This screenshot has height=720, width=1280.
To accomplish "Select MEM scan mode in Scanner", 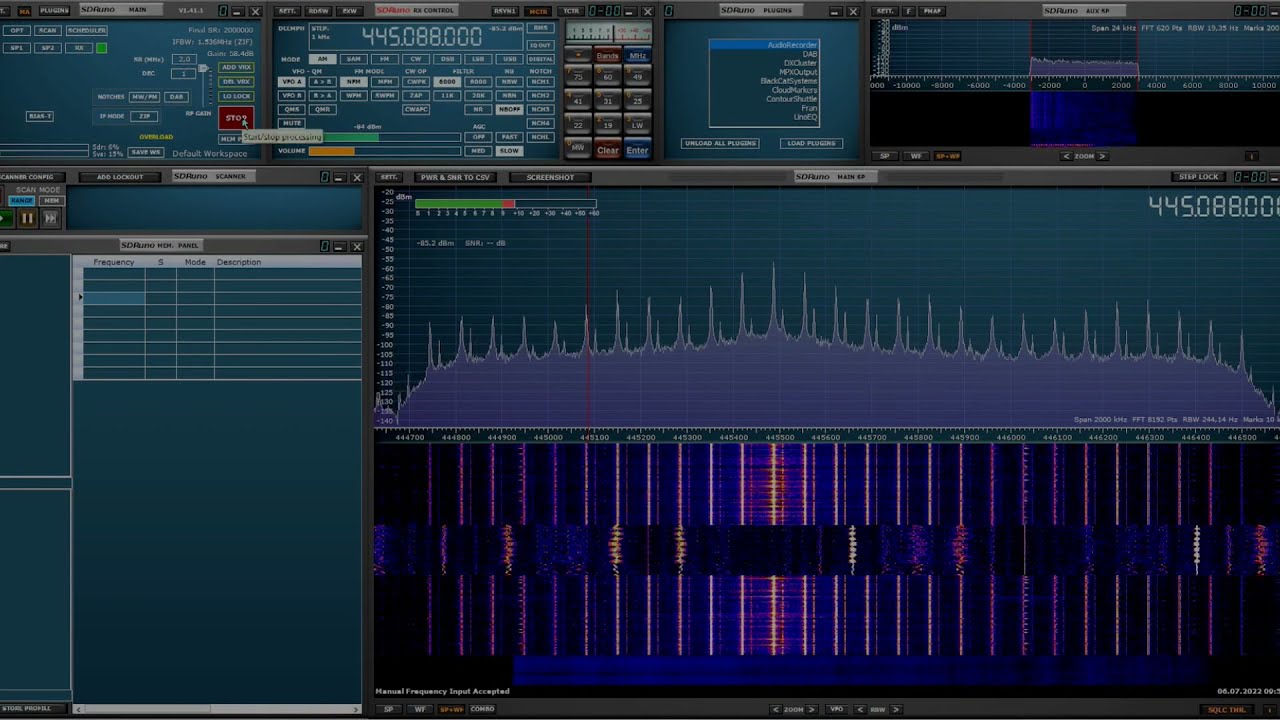I will point(50,201).
